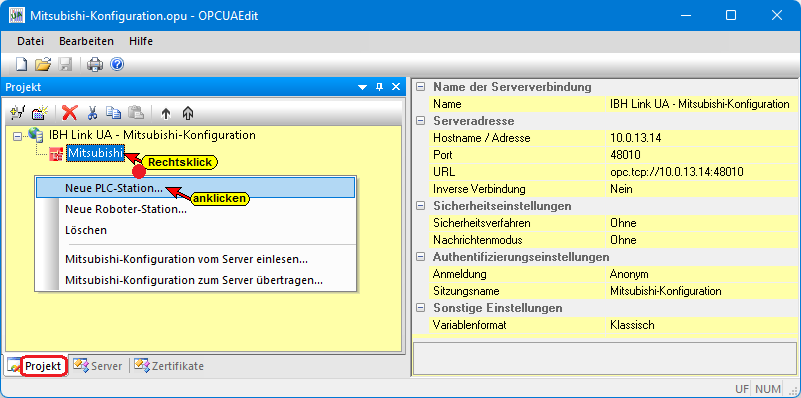Switch to the Zertifikate tab
Image resolution: width=801 pixels, height=398 pixels.
click(x=169, y=366)
